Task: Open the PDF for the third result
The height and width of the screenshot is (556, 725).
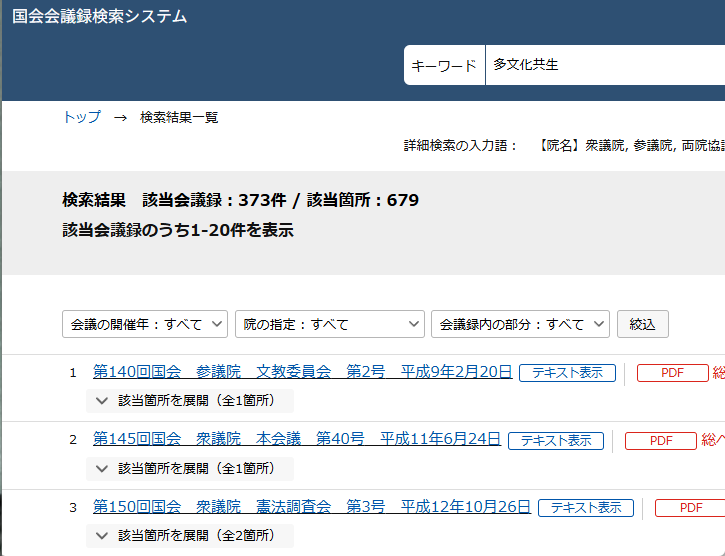Action: [690, 508]
